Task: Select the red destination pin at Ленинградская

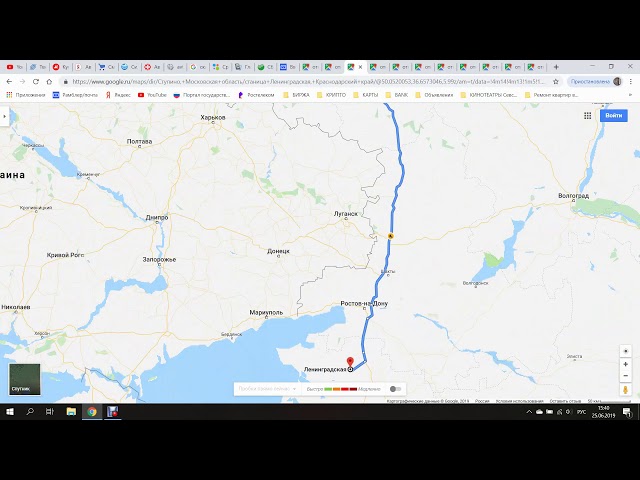Action: (350, 362)
